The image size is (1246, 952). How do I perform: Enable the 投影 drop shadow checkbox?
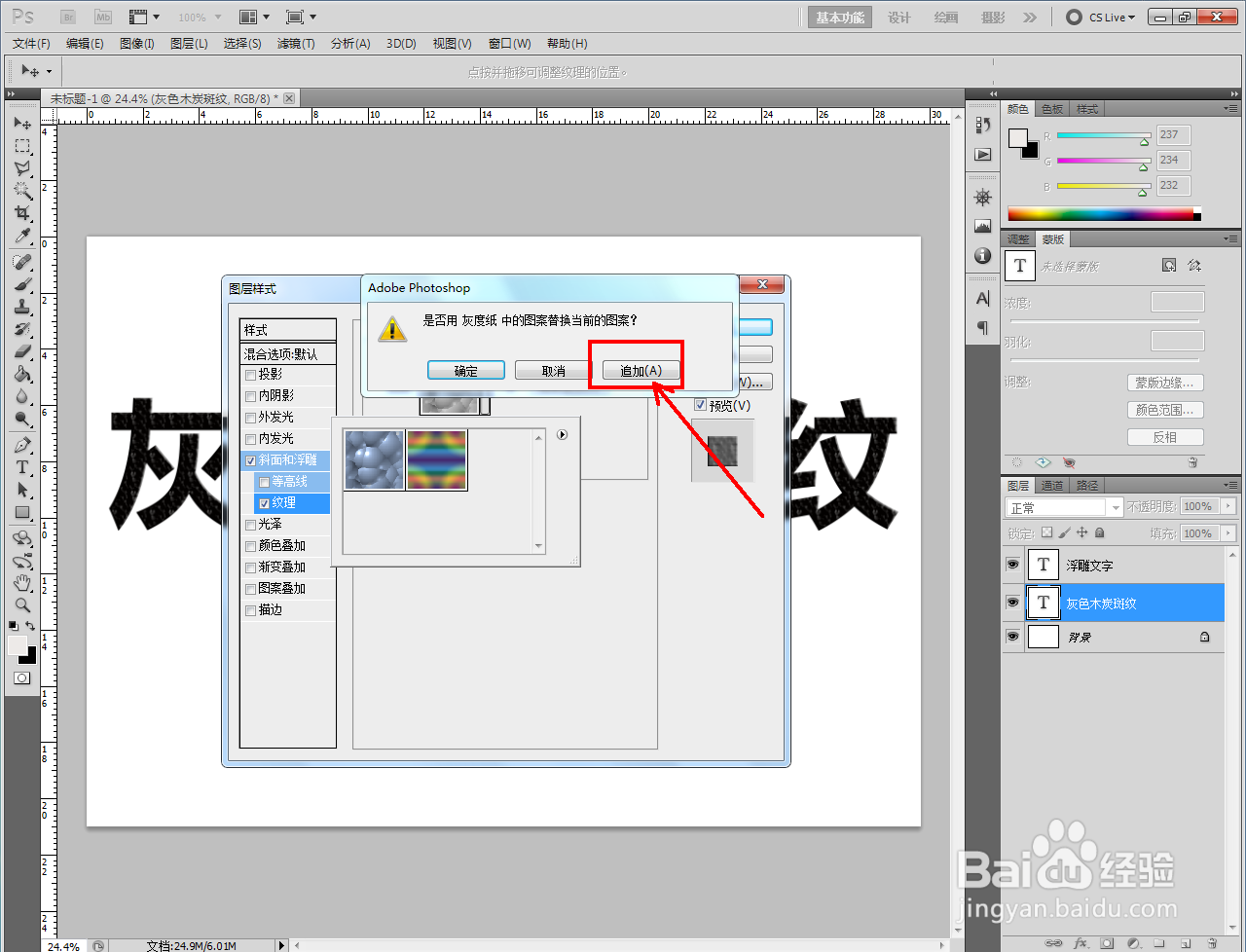point(251,375)
